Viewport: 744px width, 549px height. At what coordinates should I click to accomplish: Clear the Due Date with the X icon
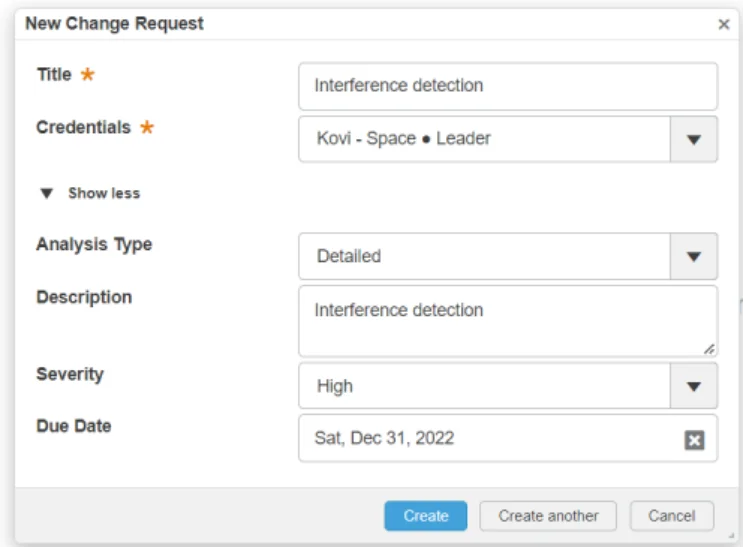(695, 440)
